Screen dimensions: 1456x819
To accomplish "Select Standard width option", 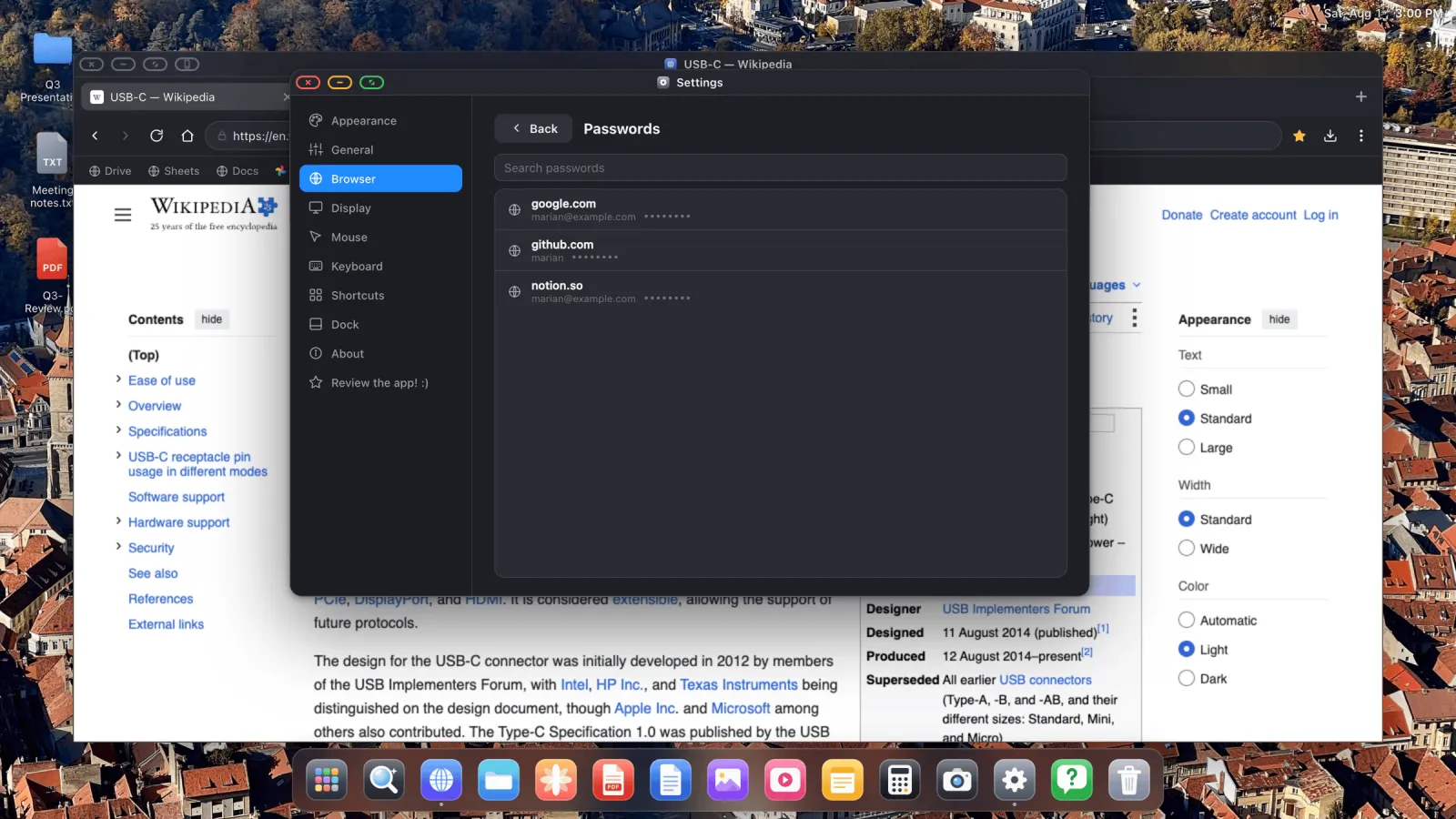I will (x=1187, y=519).
